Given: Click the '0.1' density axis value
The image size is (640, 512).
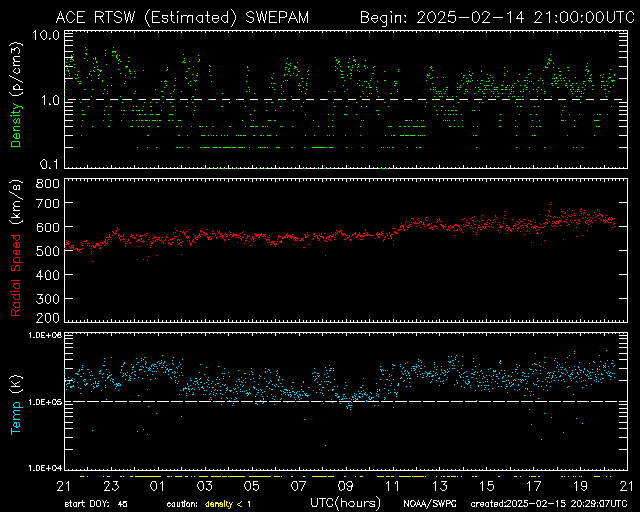Looking at the screenshot, I should click(x=49, y=164).
